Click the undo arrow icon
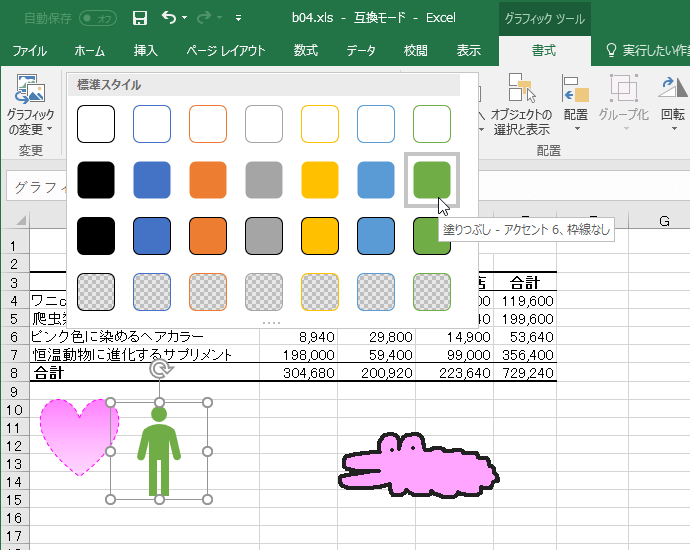Screen dimensions: 690x550 (x=168, y=18)
